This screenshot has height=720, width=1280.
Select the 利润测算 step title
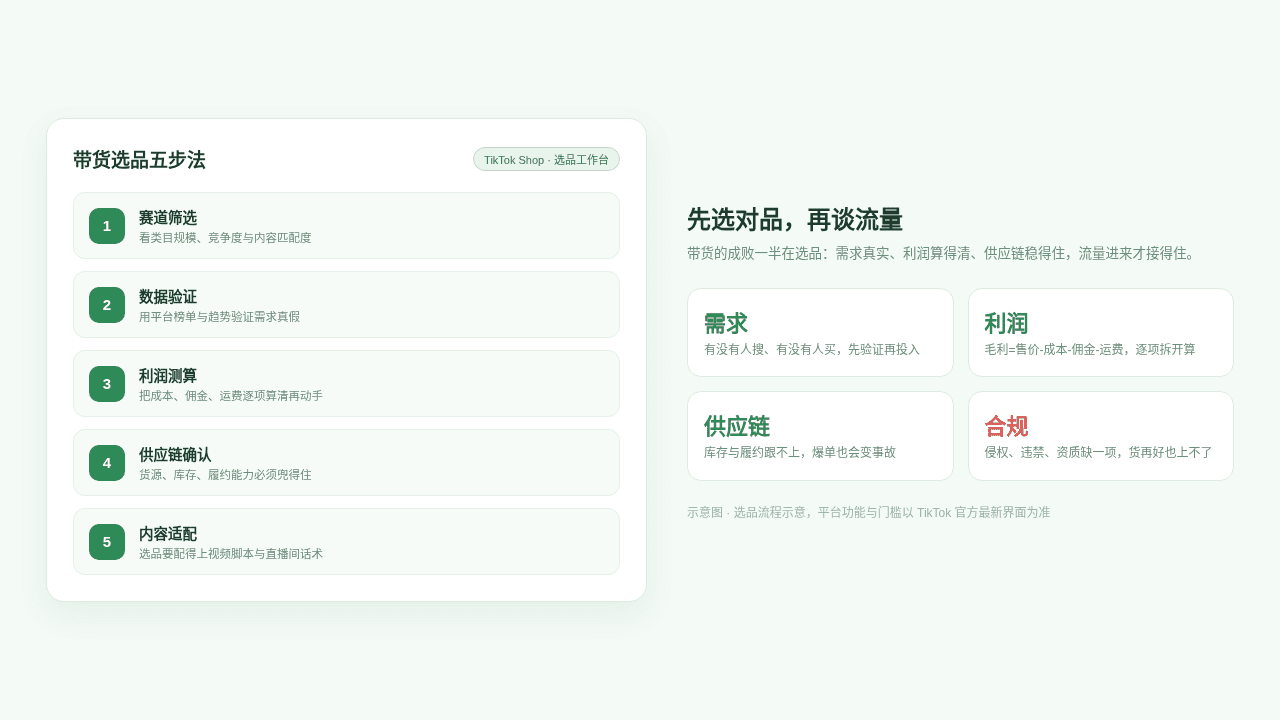click(168, 375)
